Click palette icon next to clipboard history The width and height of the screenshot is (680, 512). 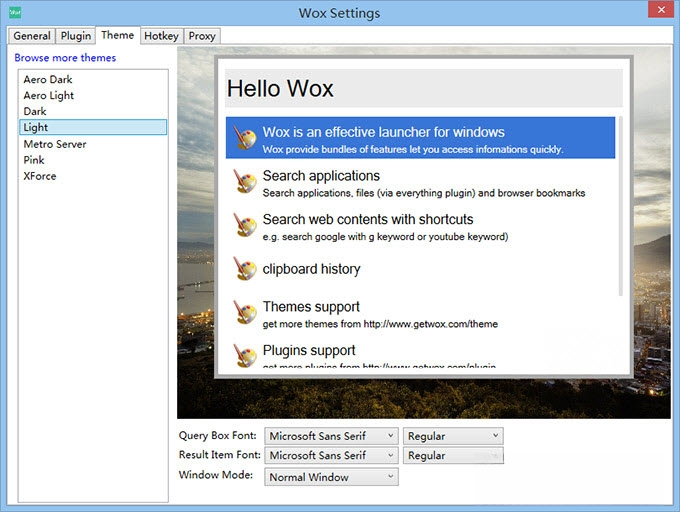pos(245,268)
